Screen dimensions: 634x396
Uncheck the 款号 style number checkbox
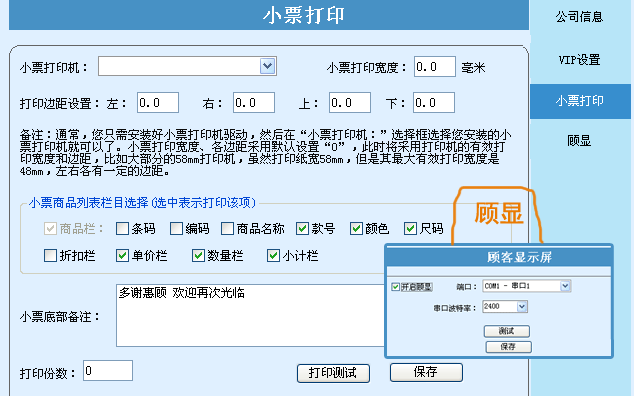pyautogui.click(x=302, y=229)
